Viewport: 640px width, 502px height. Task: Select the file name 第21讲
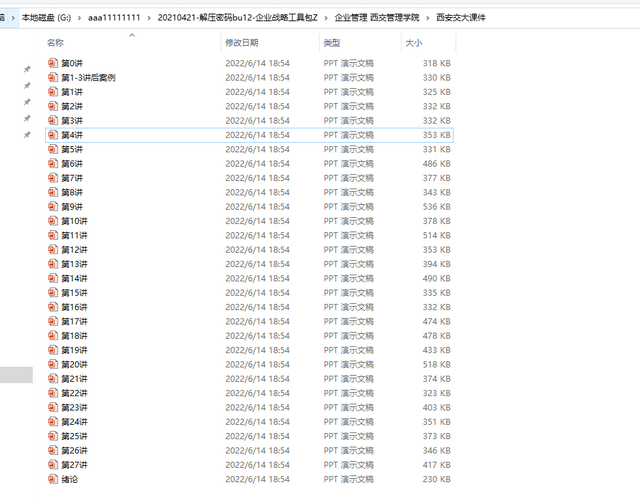click(x=74, y=379)
